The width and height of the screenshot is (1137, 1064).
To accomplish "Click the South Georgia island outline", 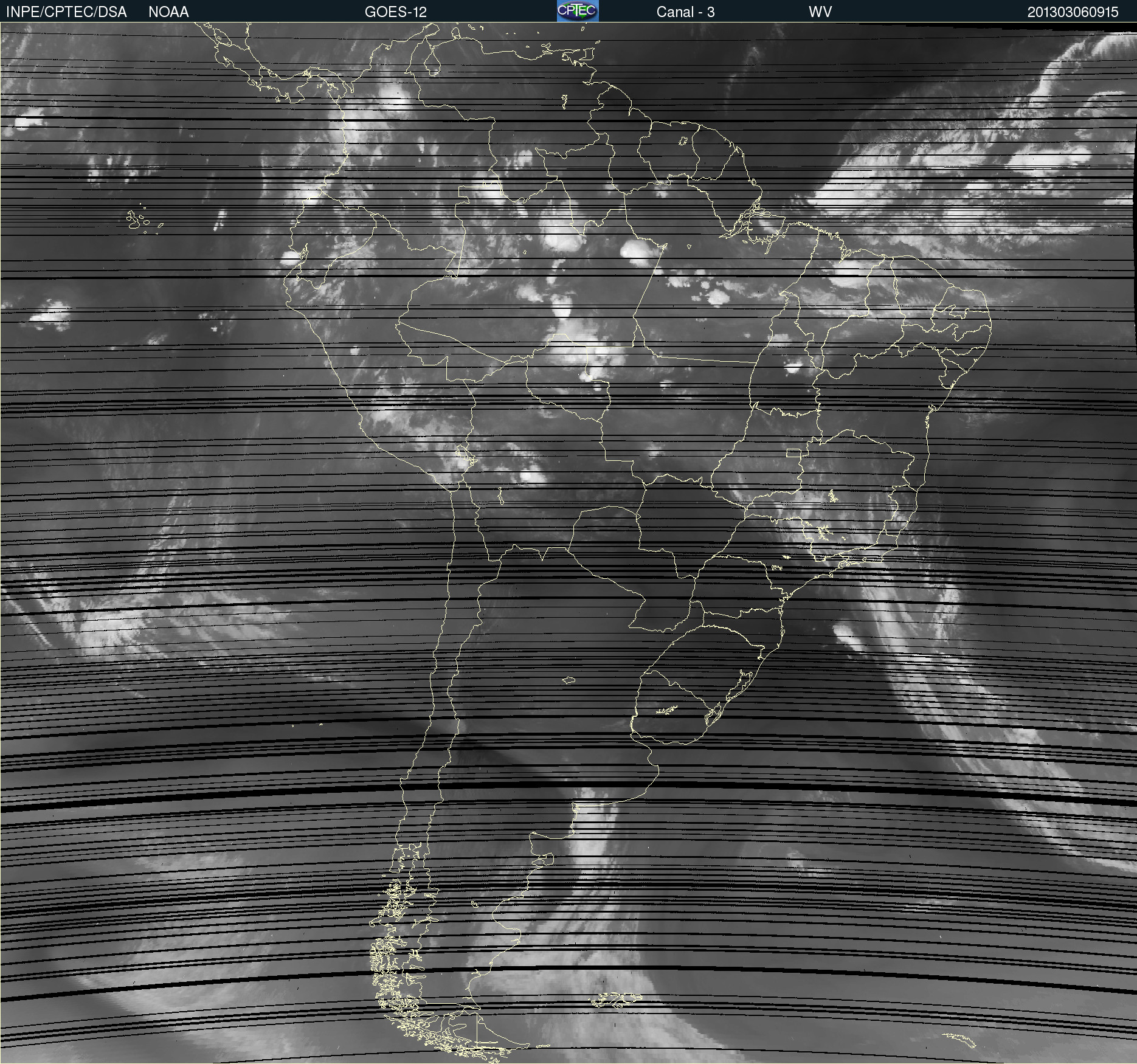I will point(961,1040).
